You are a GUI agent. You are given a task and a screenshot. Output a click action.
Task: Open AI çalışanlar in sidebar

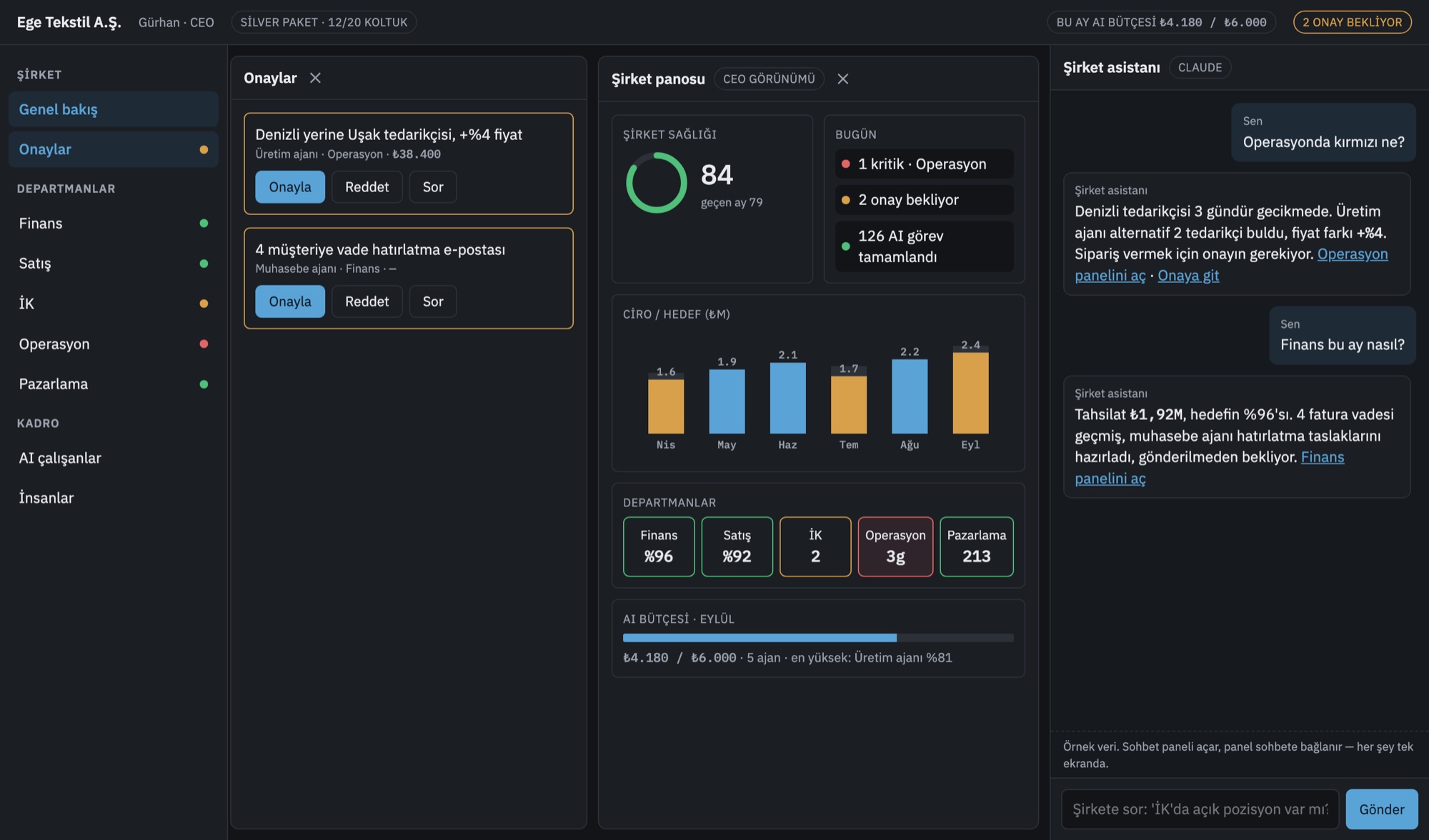[x=114, y=458]
